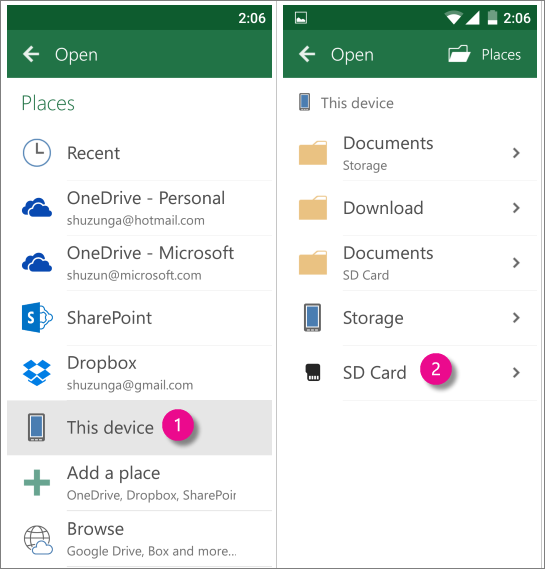This screenshot has height=569, width=545.
Task: Click the Open title in left screen
Action: (x=76, y=55)
